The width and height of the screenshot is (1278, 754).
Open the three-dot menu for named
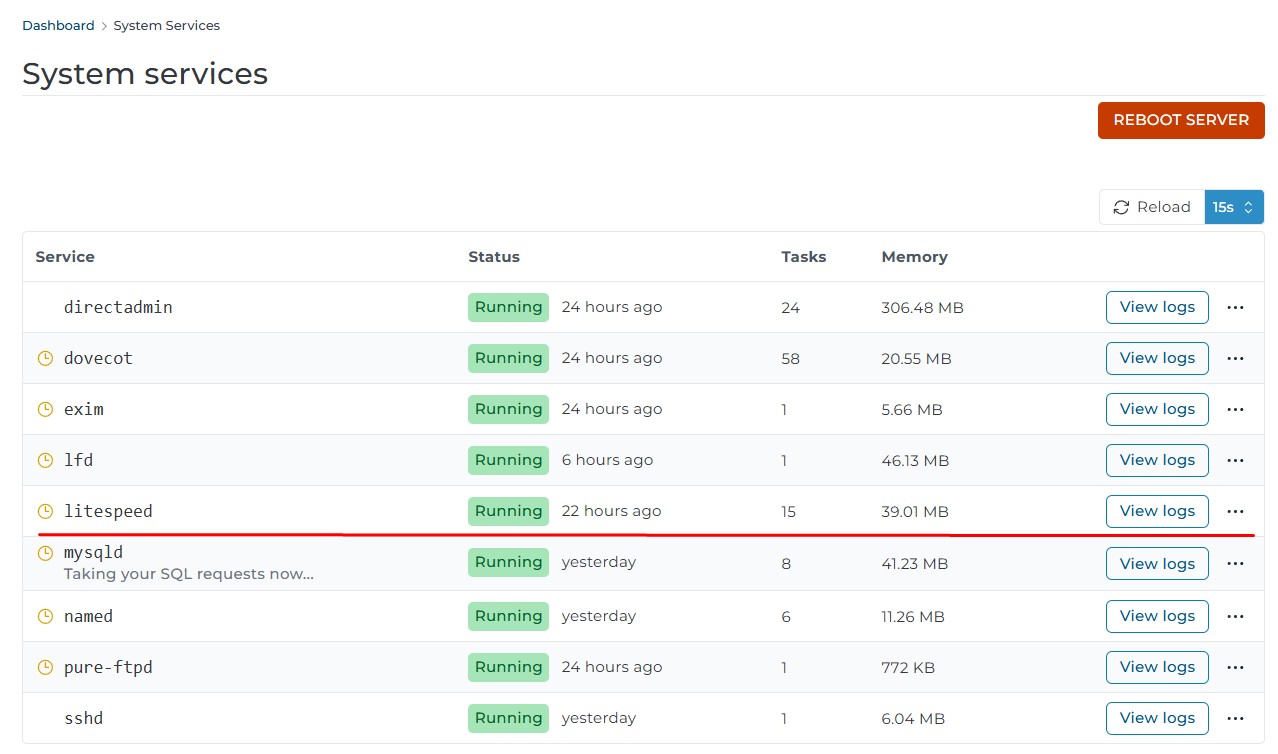(x=1235, y=616)
